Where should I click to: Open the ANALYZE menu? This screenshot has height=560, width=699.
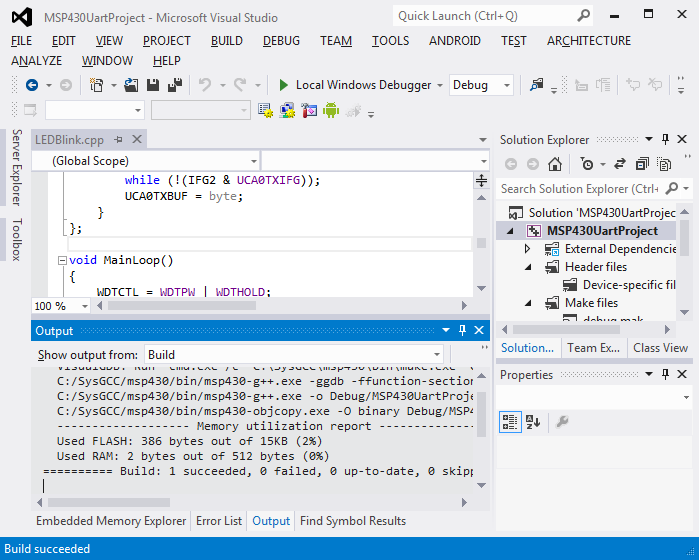pos(36,61)
